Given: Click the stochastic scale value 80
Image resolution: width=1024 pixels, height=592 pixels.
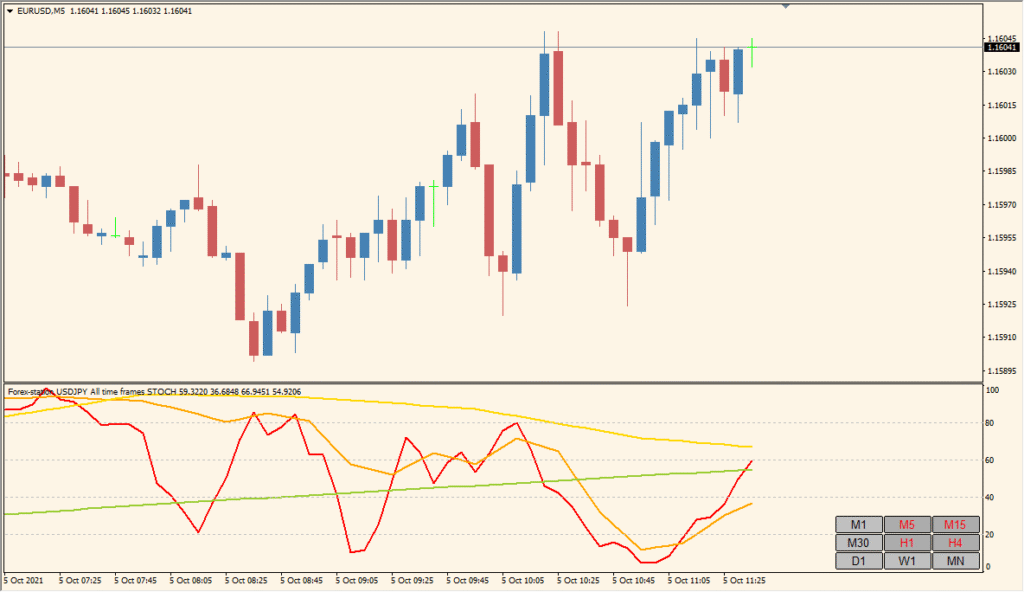Looking at the screenshot, I should click(x=990, y=423).
